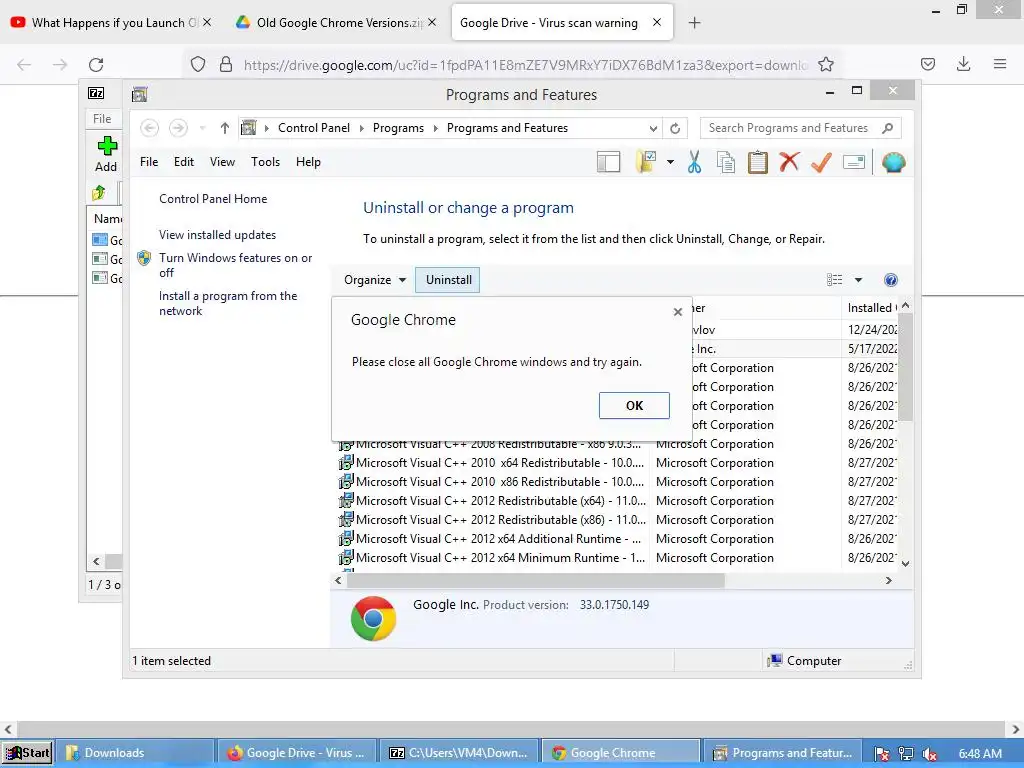Open the folder options toolbar icon
Screen dimensions: 1024x768
pyautogui.click(x=646, y=162)
